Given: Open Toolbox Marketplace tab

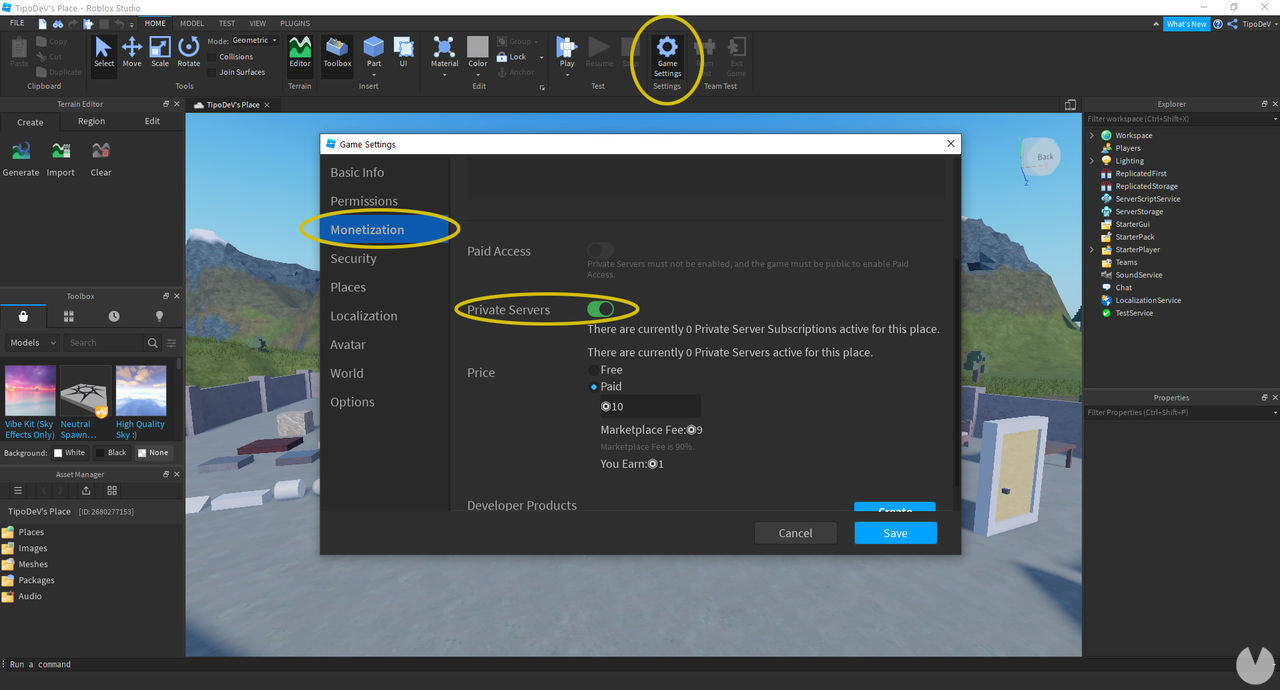Looking at the screenshot, I should 23,316.
